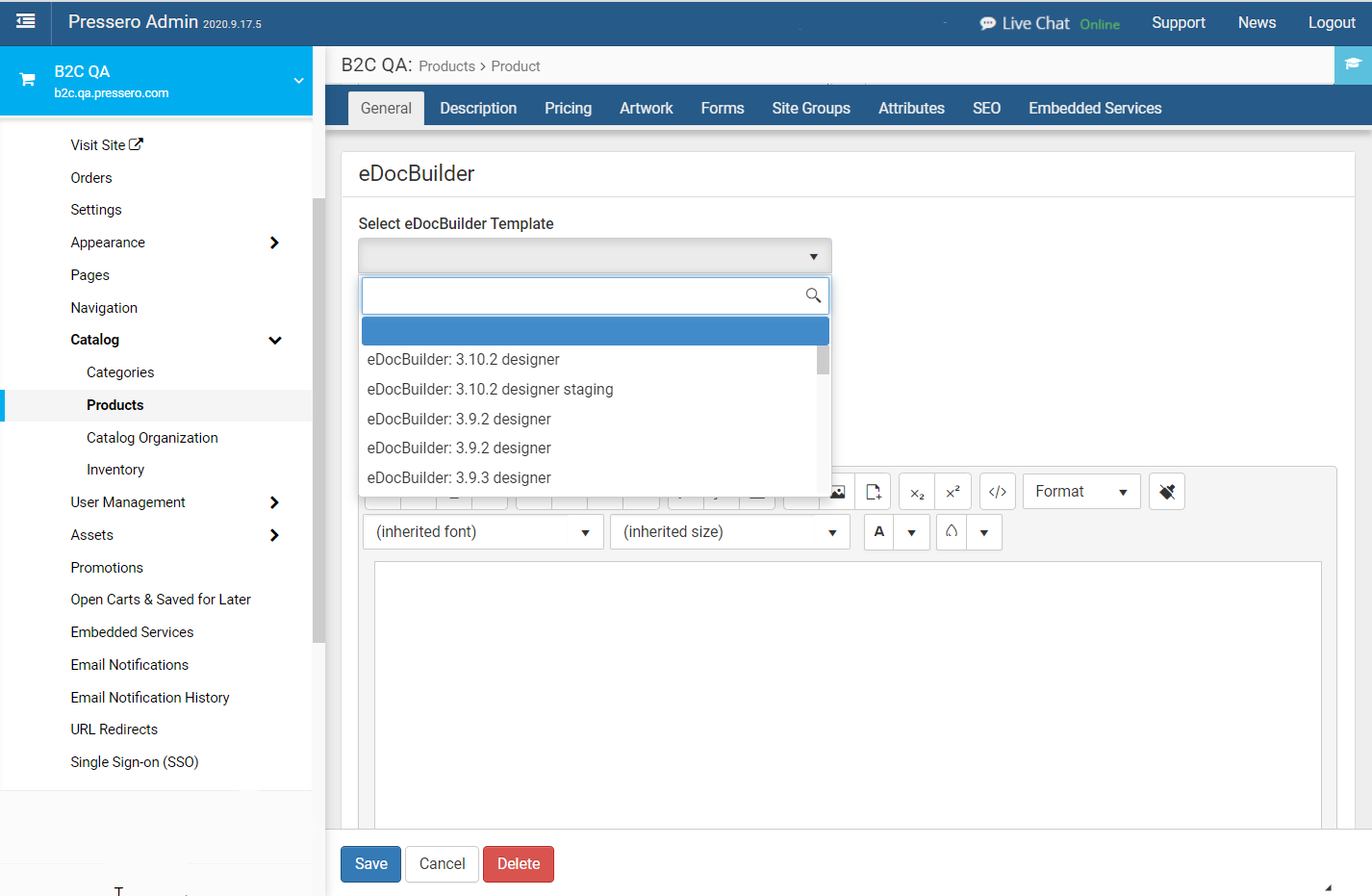Open Catalog Organization
Viewport: 1372px width, 896px height.
pos(152,438)
